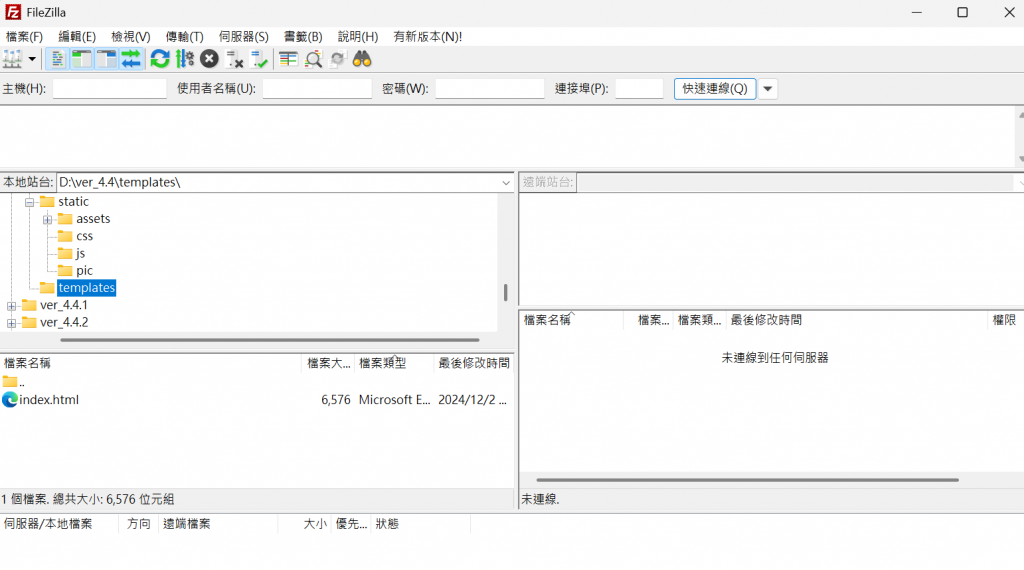Open quickconnect history dropdown arrow

[x=768, y=89]
